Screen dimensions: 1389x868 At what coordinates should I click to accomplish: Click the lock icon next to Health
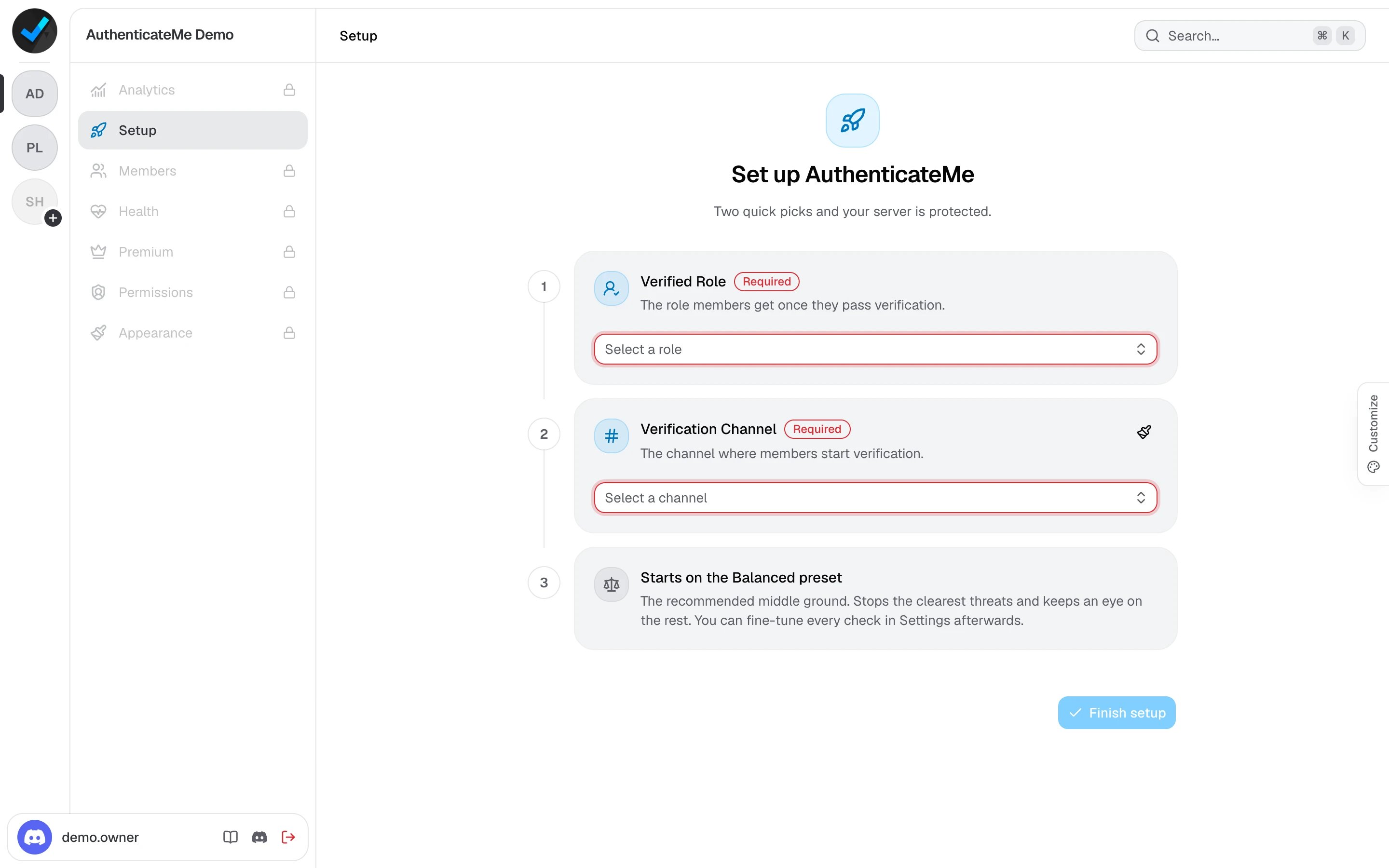click(289, 211)
